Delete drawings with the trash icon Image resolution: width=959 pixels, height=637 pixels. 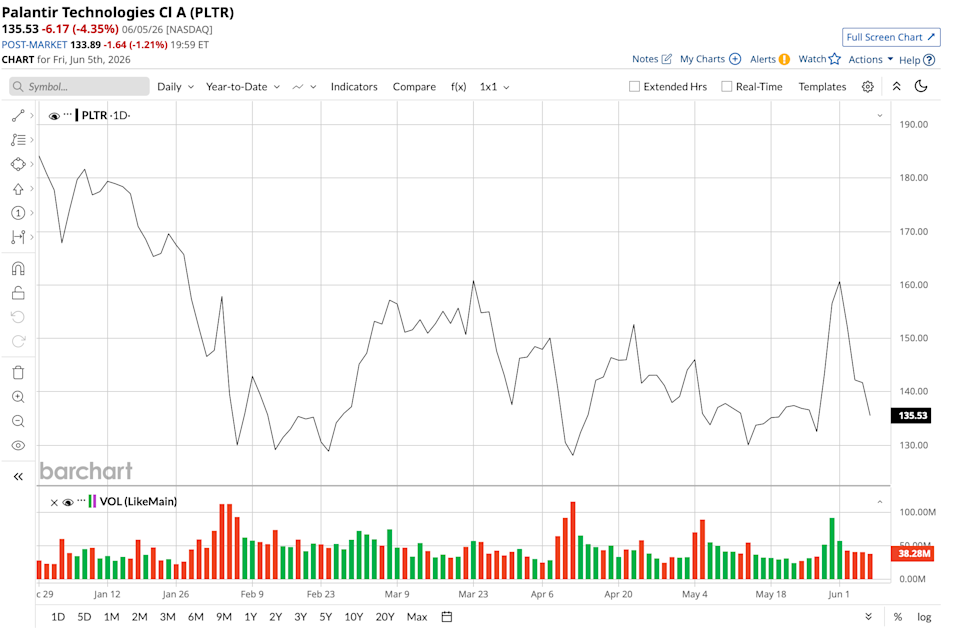coord(18,372)
